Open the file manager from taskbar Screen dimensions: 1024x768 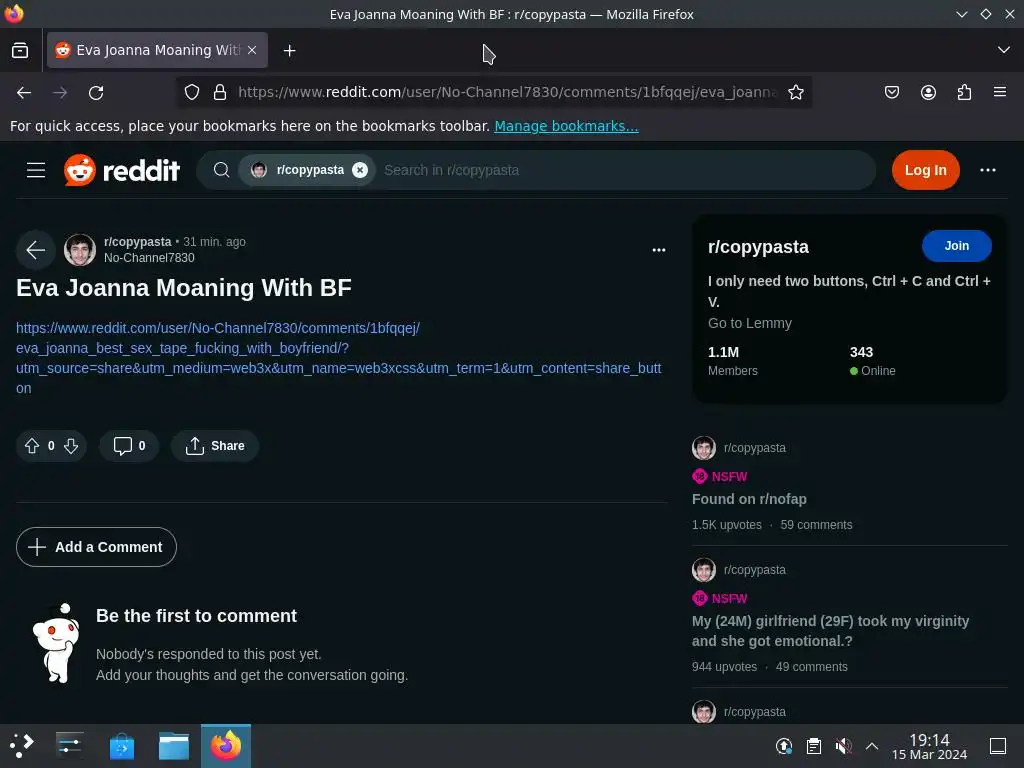(x=174, y=746)
